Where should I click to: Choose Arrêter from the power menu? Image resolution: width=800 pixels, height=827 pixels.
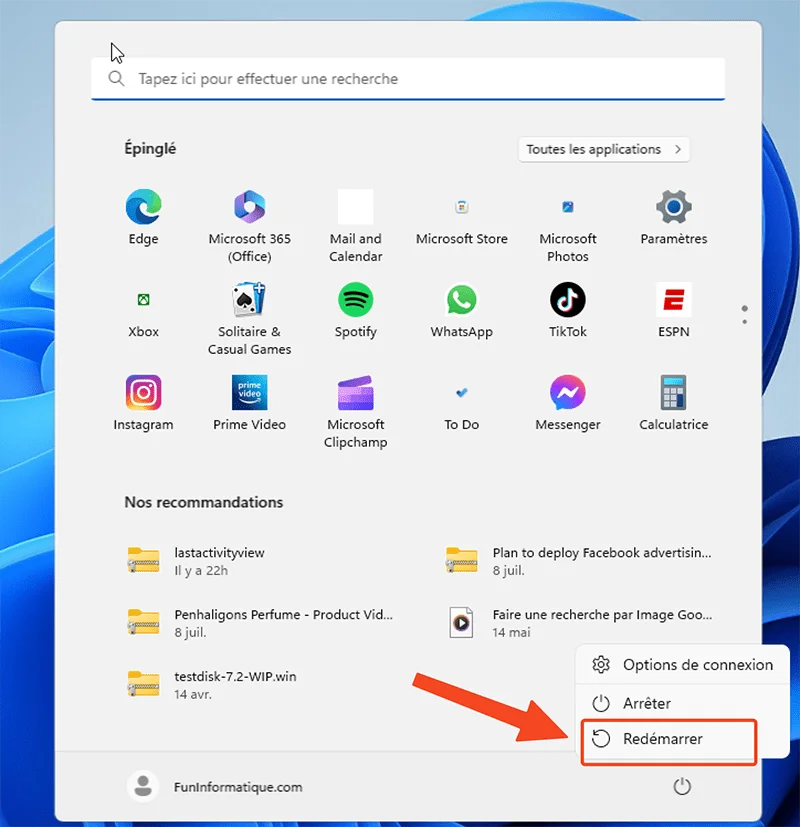click(668, 702)
